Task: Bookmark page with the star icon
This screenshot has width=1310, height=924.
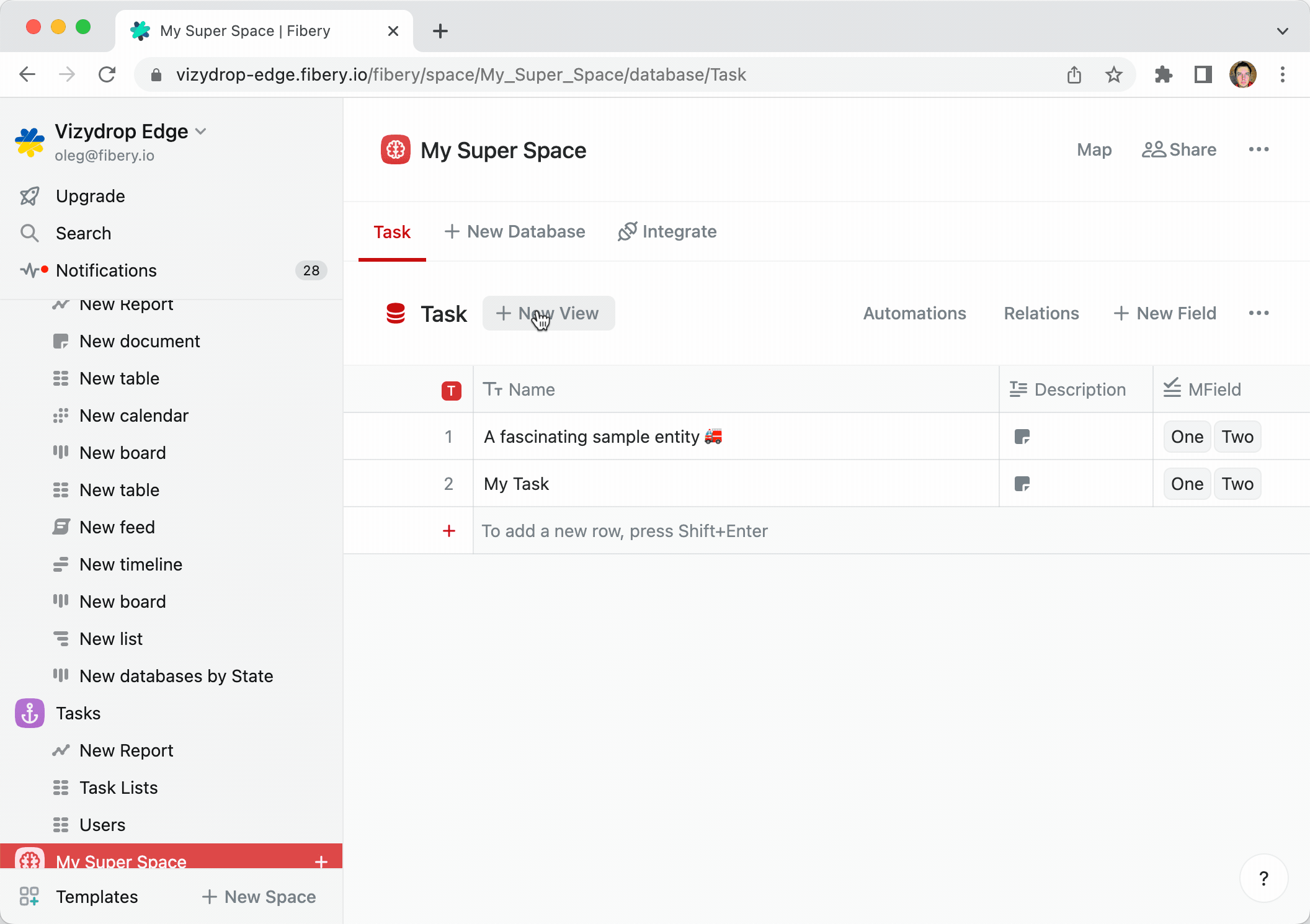Action: (x=1113, y=75)
